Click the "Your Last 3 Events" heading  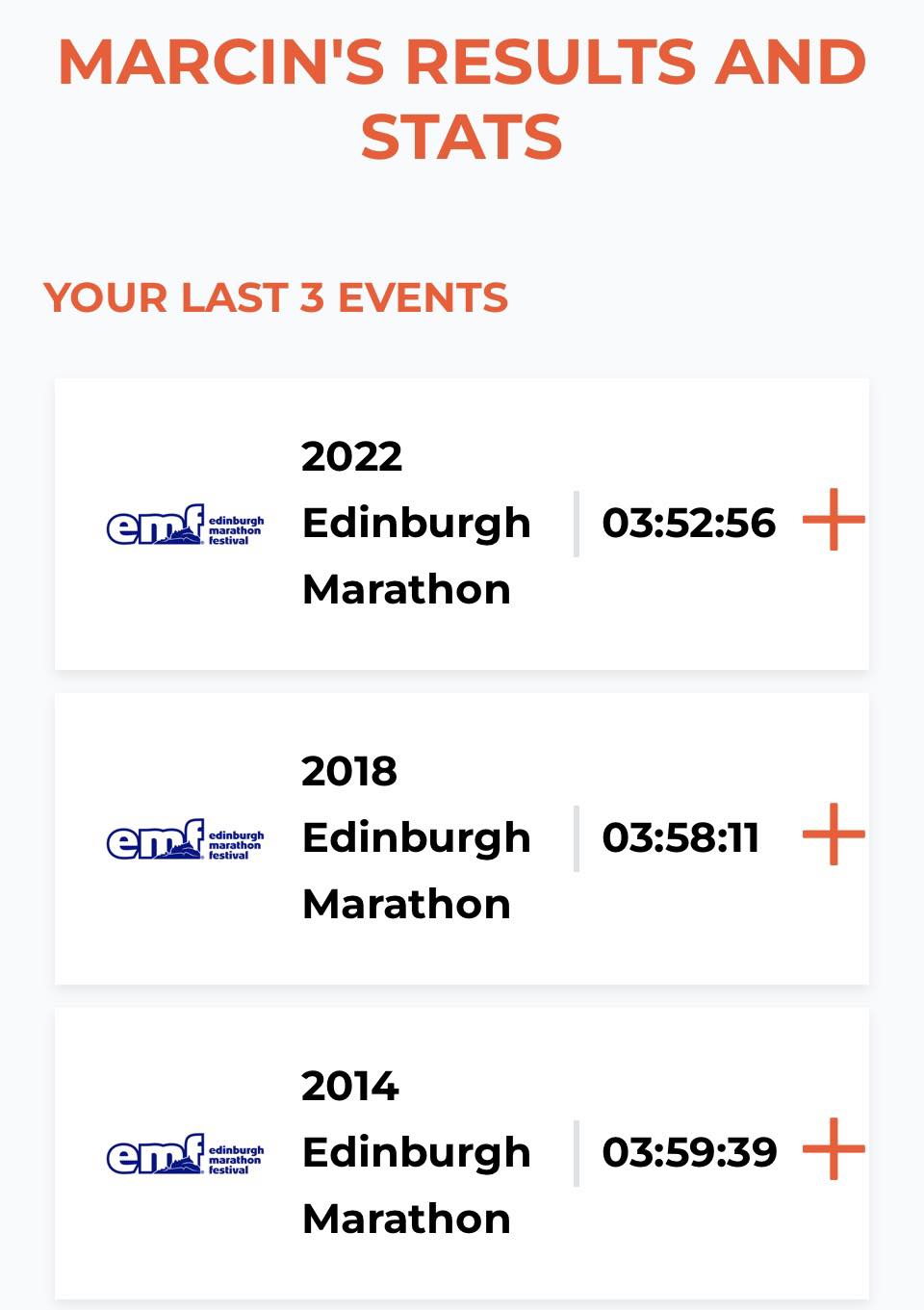click(x=275, y=297)
